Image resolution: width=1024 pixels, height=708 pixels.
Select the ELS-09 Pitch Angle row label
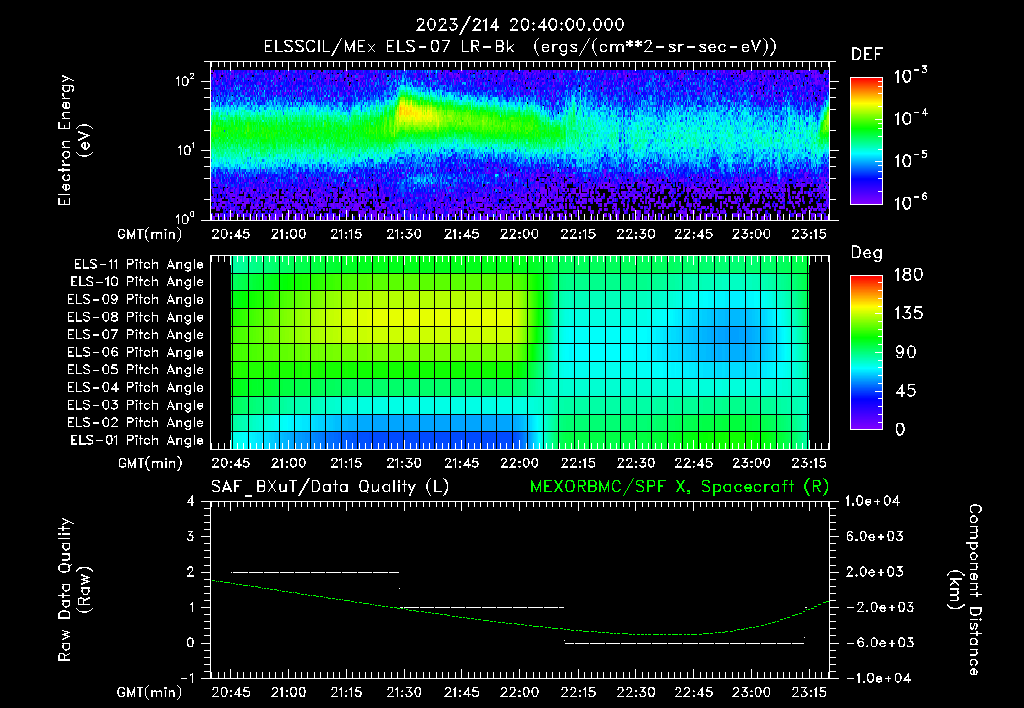click(x=136, y=300)
